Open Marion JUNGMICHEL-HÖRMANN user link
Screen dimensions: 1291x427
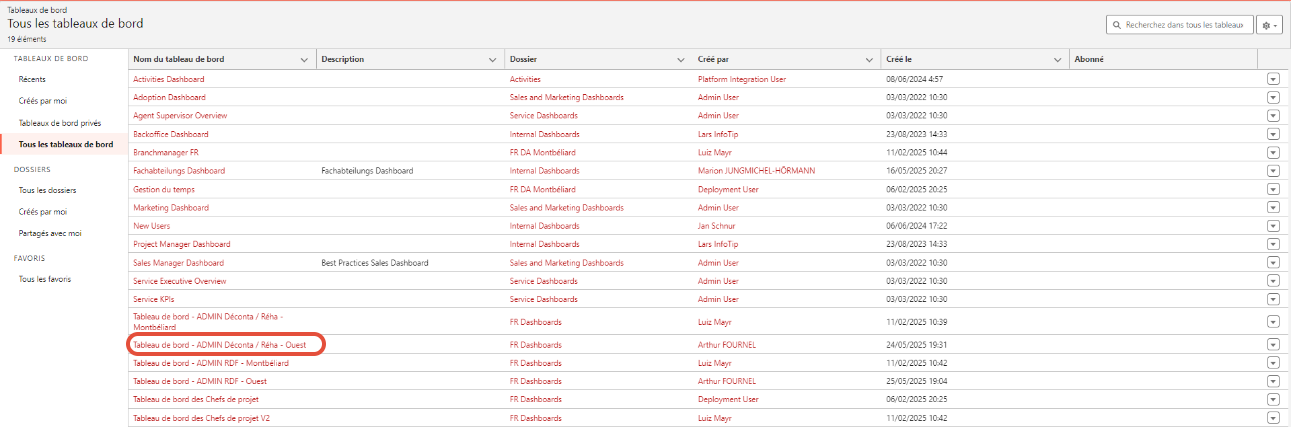756,171
